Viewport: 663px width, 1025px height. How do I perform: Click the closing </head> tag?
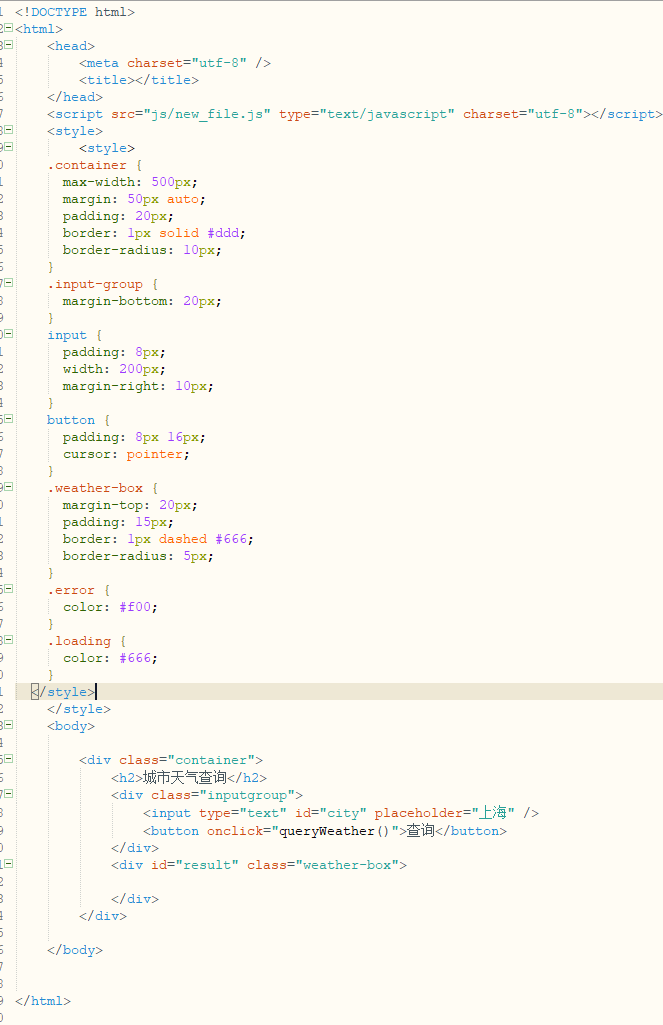75,97
